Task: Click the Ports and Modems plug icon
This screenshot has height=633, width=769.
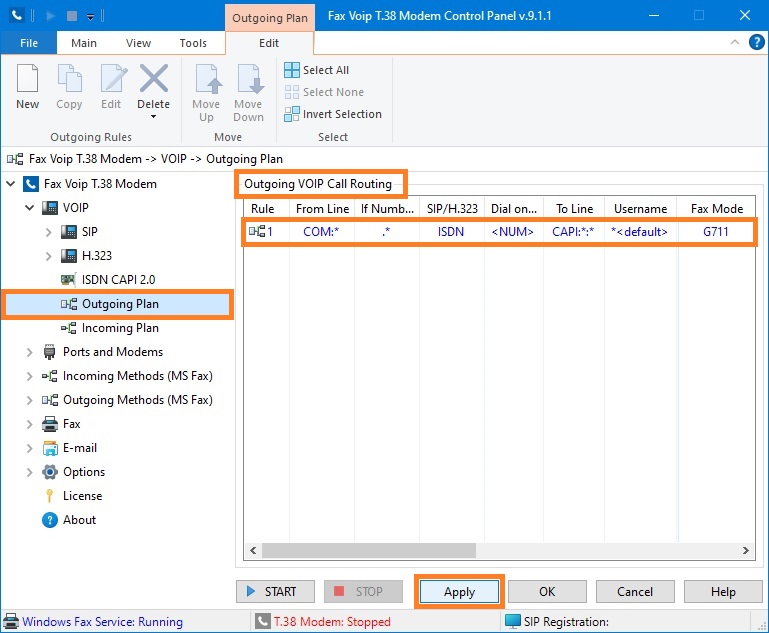Action: click(x=50, y=352)
